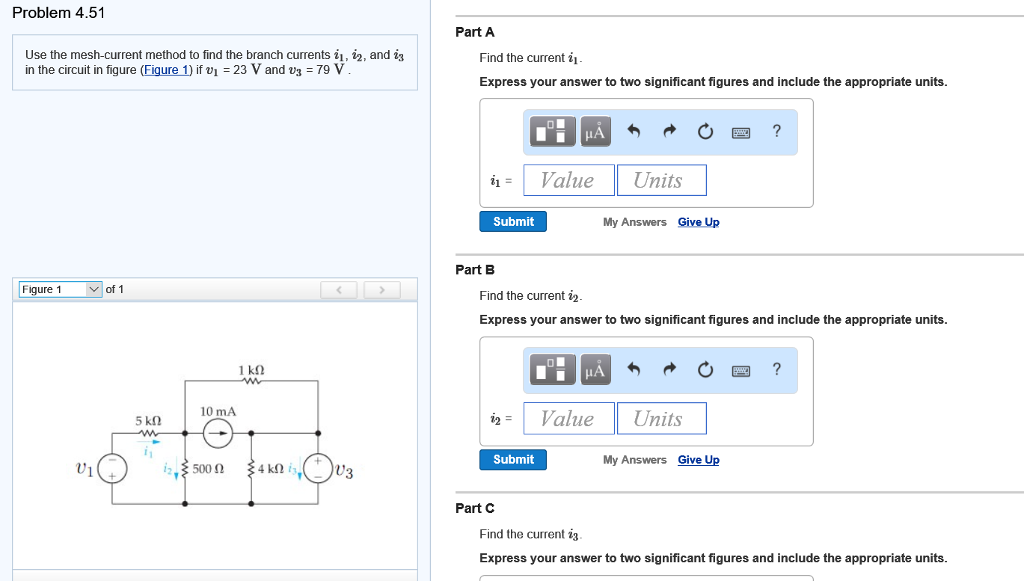
Task: Select the µA units icon in Part B
Action: pos(595,369)
